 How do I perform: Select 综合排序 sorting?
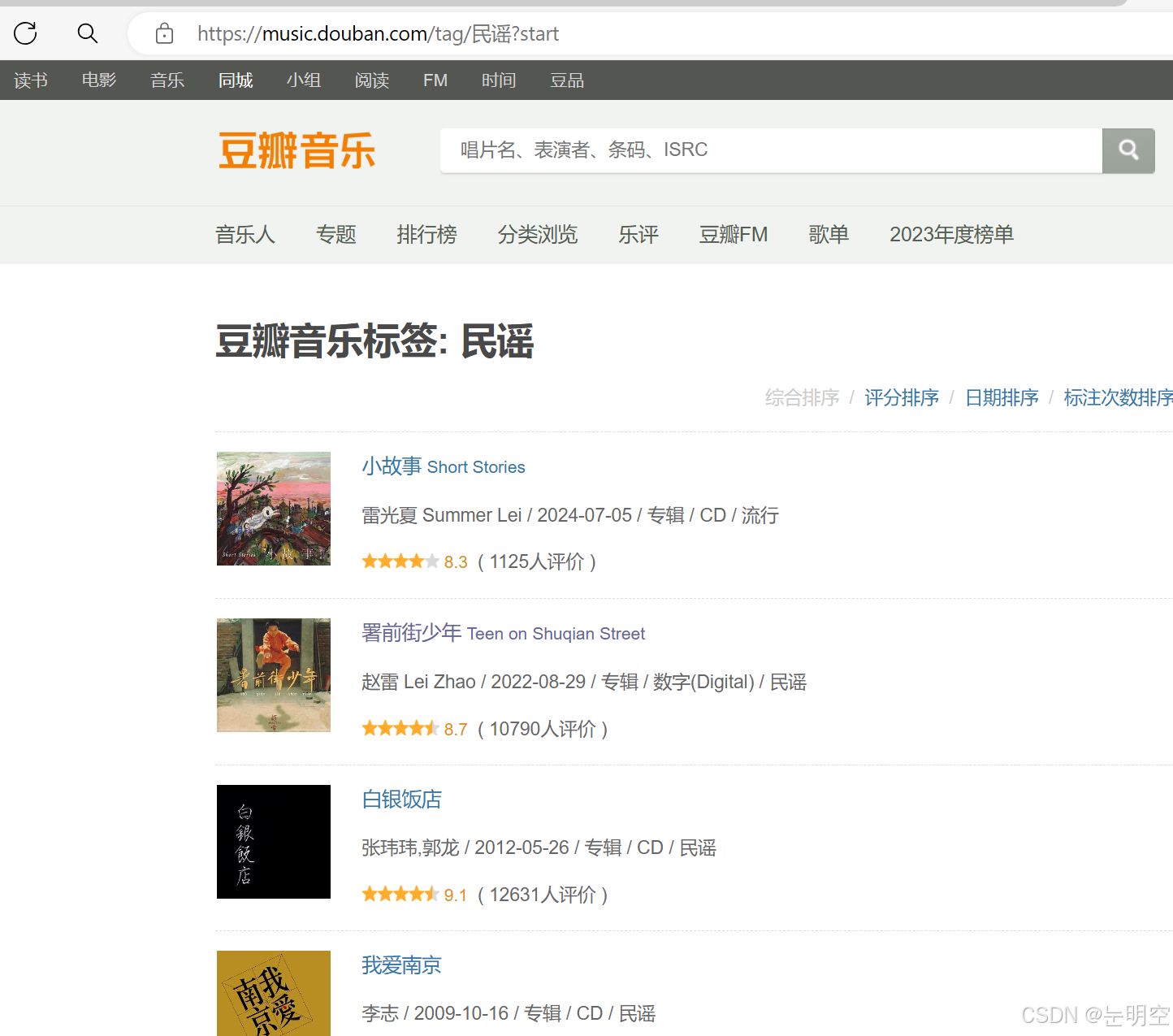tap(802, 397)
